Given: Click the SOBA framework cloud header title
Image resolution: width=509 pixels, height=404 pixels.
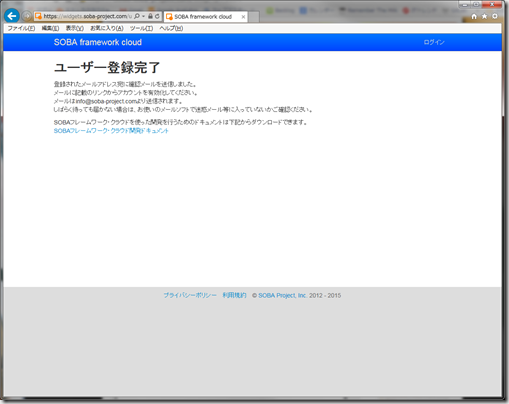Looking at the screenshot, I should [x=98, y=42].
